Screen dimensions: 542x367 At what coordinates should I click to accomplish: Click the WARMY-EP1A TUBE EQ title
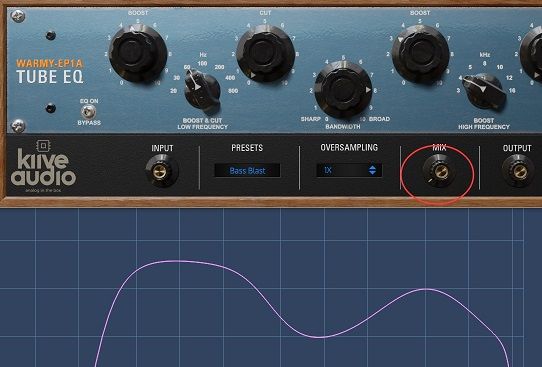point(50,72)
